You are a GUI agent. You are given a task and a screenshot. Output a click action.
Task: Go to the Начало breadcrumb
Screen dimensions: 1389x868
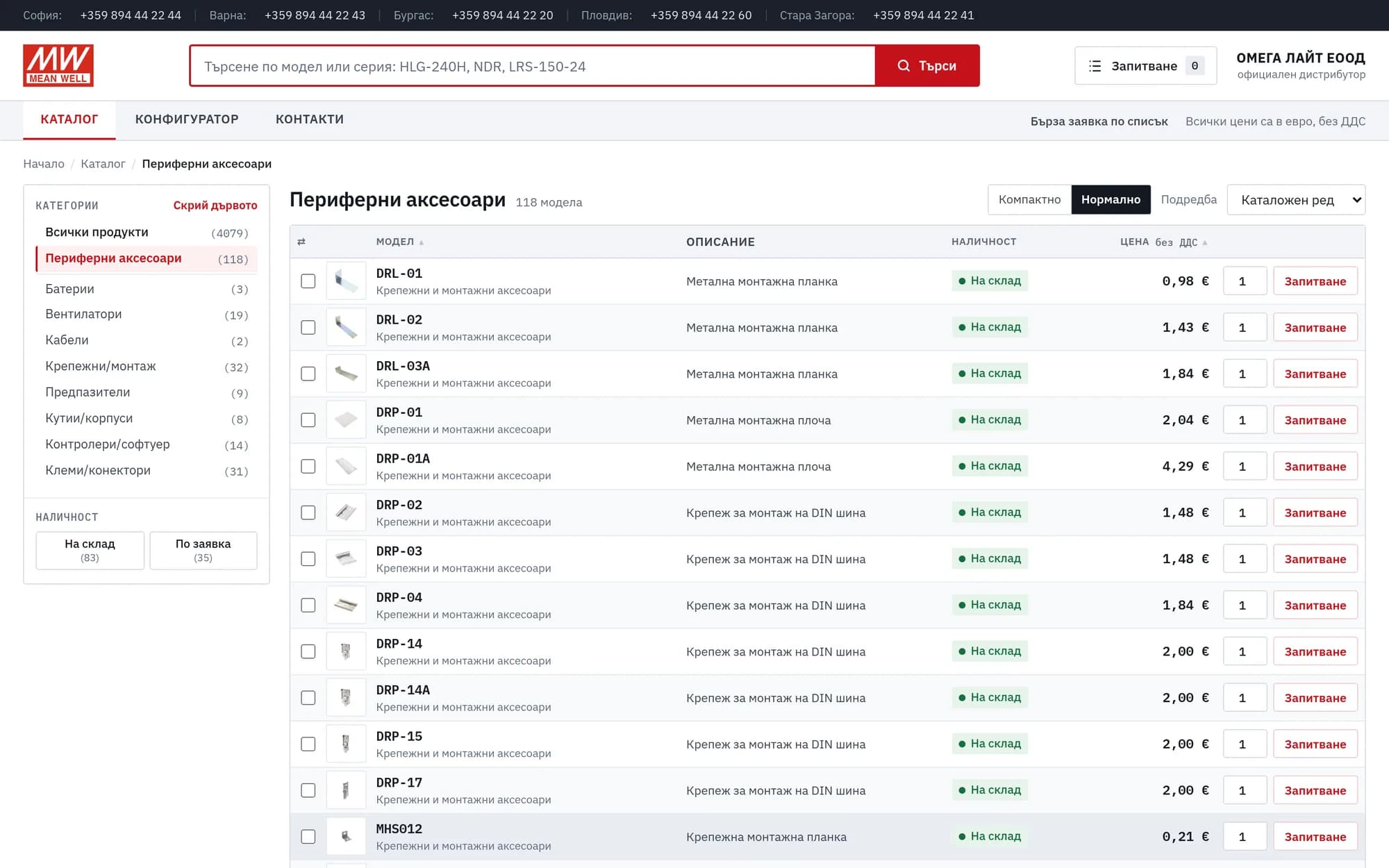(44, 164)
